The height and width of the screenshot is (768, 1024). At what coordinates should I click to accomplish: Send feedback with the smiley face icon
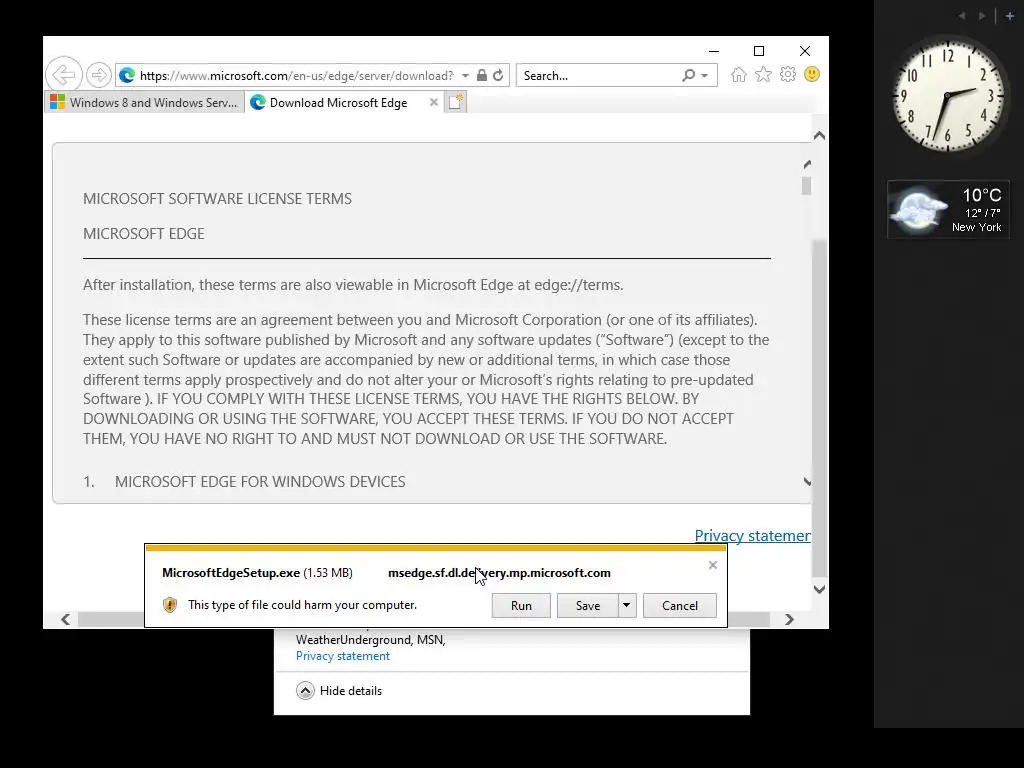(812, 74)
